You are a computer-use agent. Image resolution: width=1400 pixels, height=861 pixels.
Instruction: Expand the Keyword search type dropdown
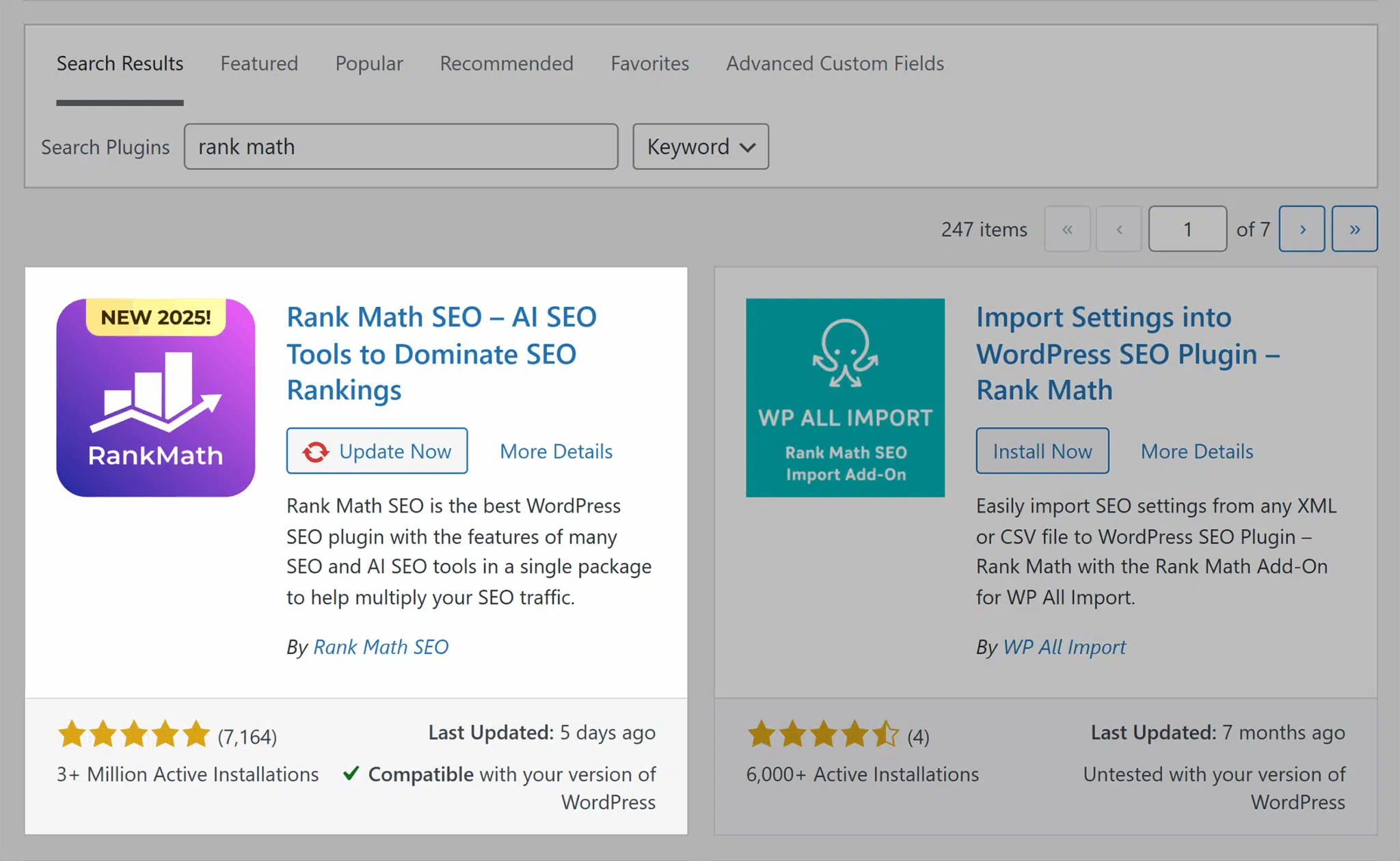click(701, 146)
